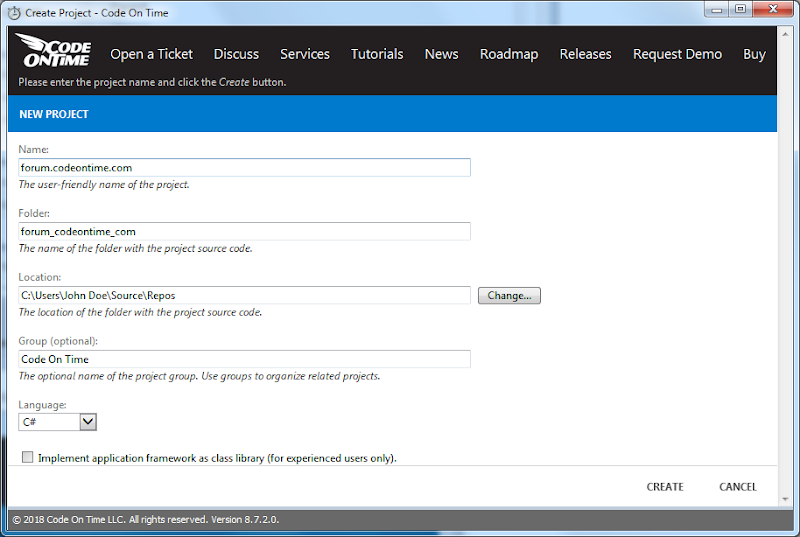
Task: Maximize the Create Project window
Action: click(740, 9)
